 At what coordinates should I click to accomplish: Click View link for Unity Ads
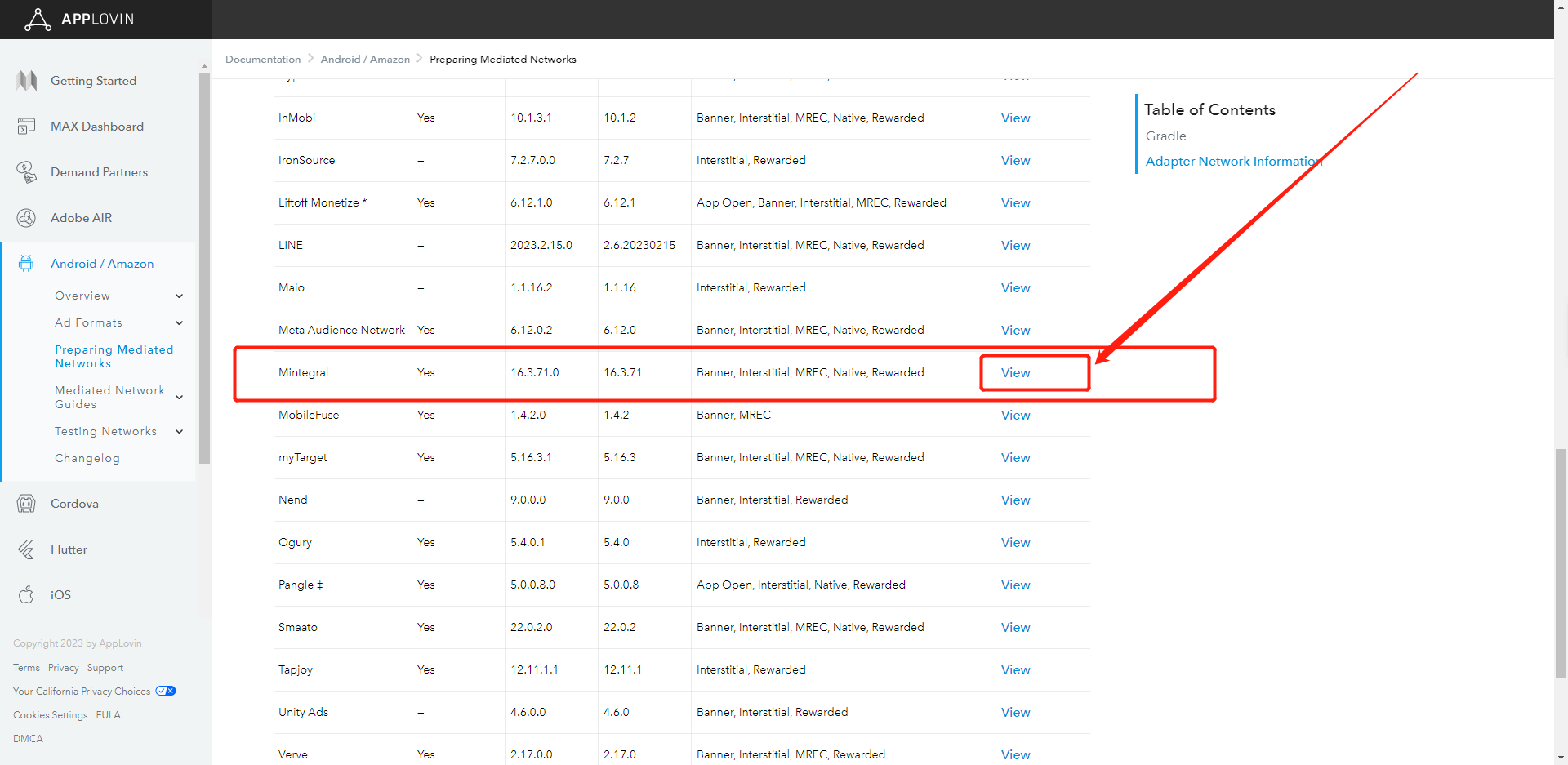pos(1015,712)
